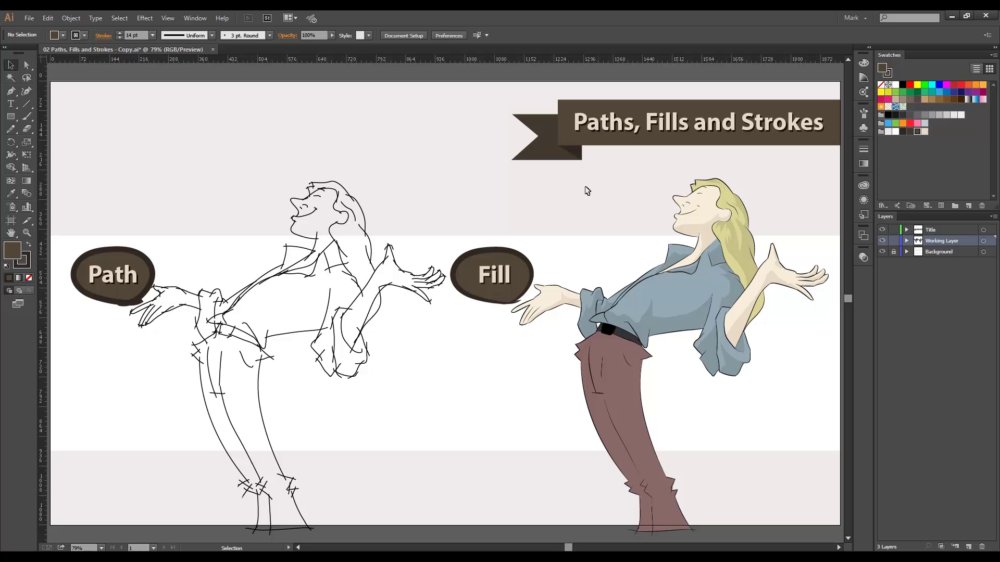The width and height of the screenshot is (1000, 562).
Task: Open the Window menu
Action: [x=195, y=18]
